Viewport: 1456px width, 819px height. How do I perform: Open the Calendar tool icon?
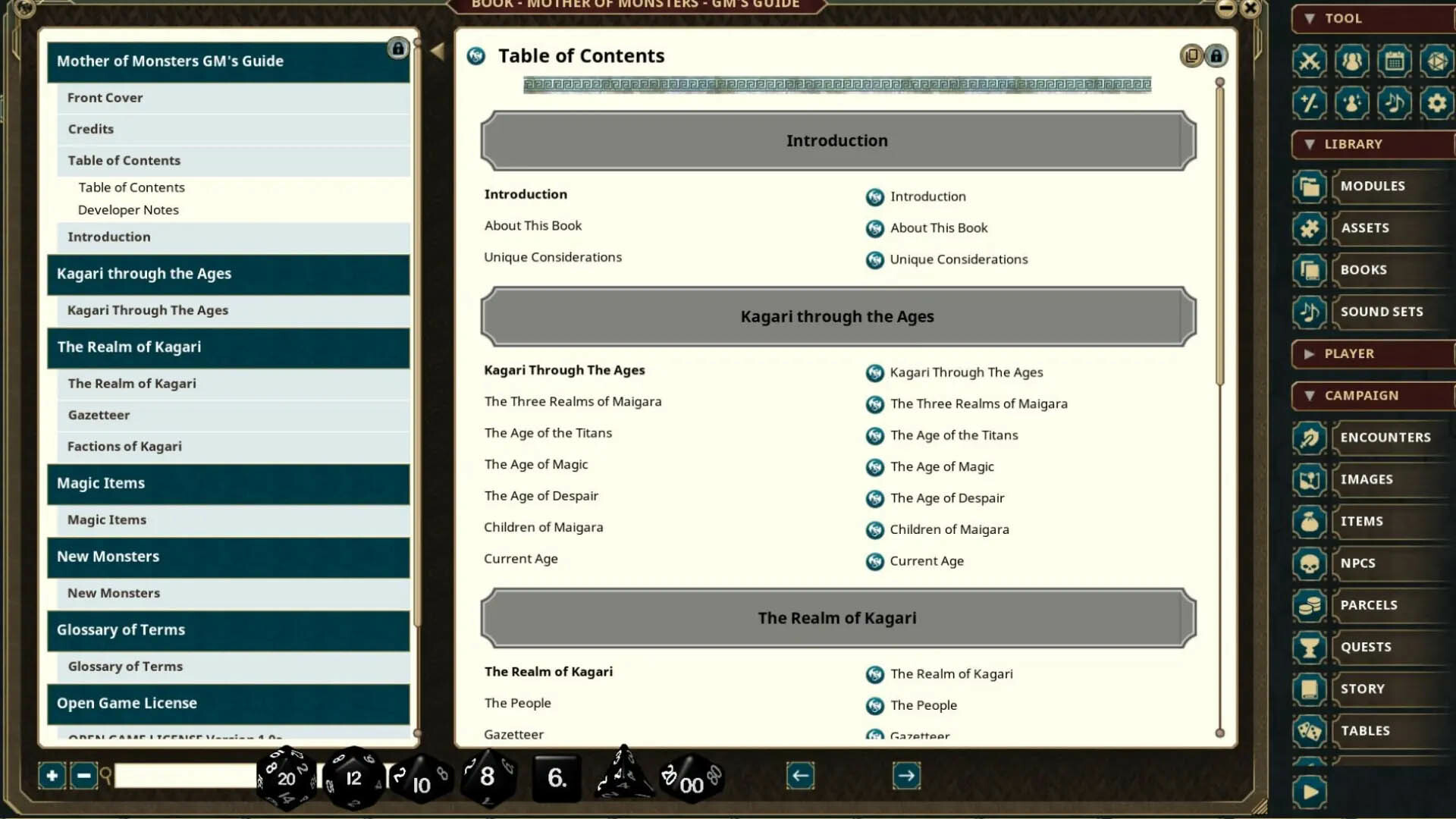[1395, 61]
